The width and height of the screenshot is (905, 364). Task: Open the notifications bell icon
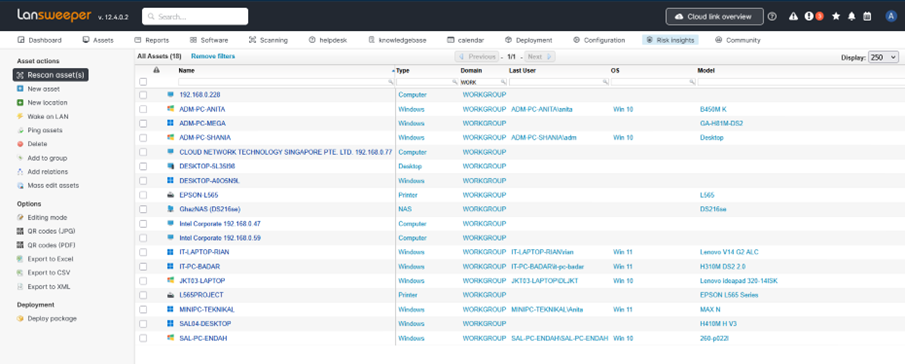click(851, 17)
